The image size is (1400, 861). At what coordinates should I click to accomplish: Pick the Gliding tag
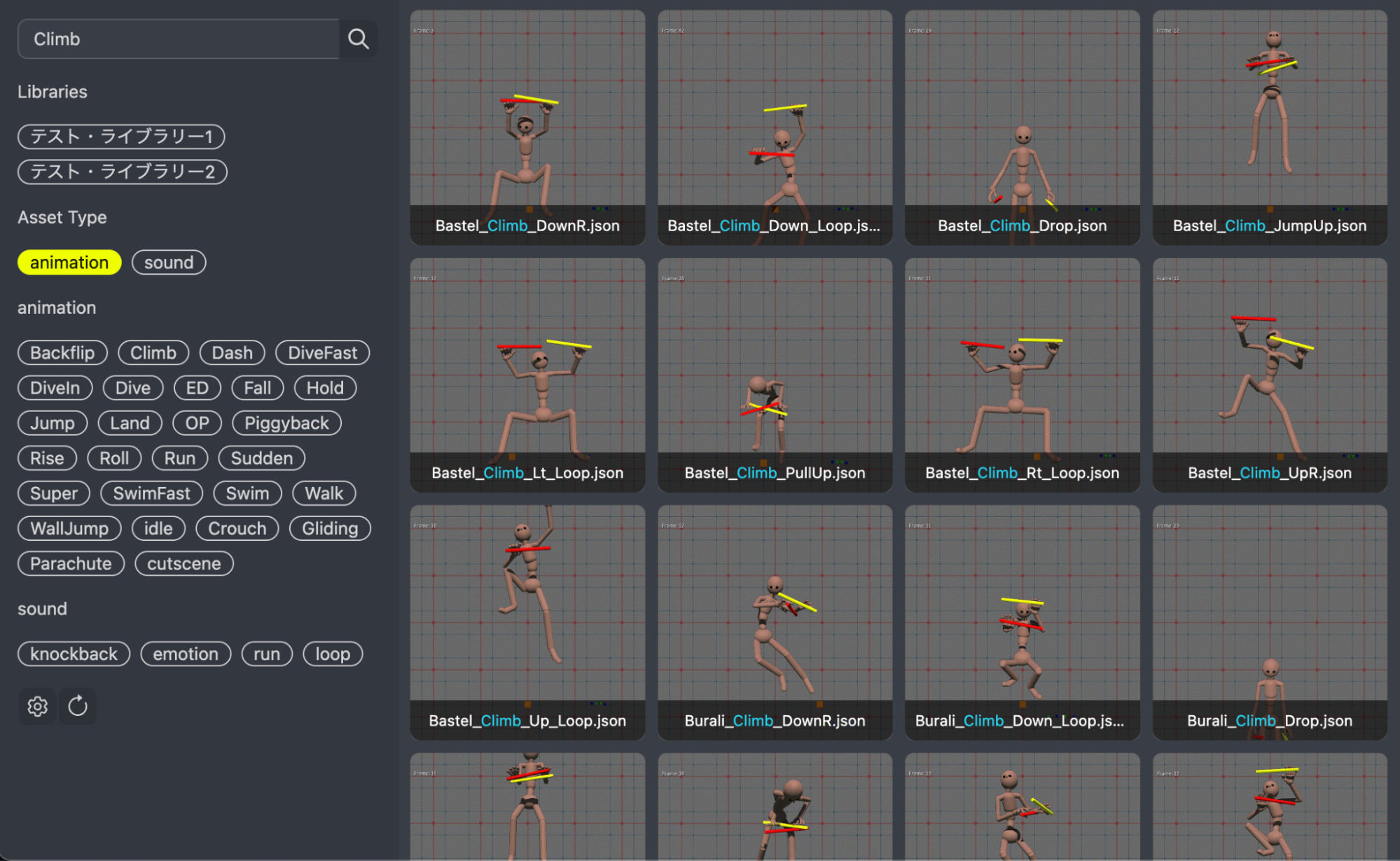[330, 528]
